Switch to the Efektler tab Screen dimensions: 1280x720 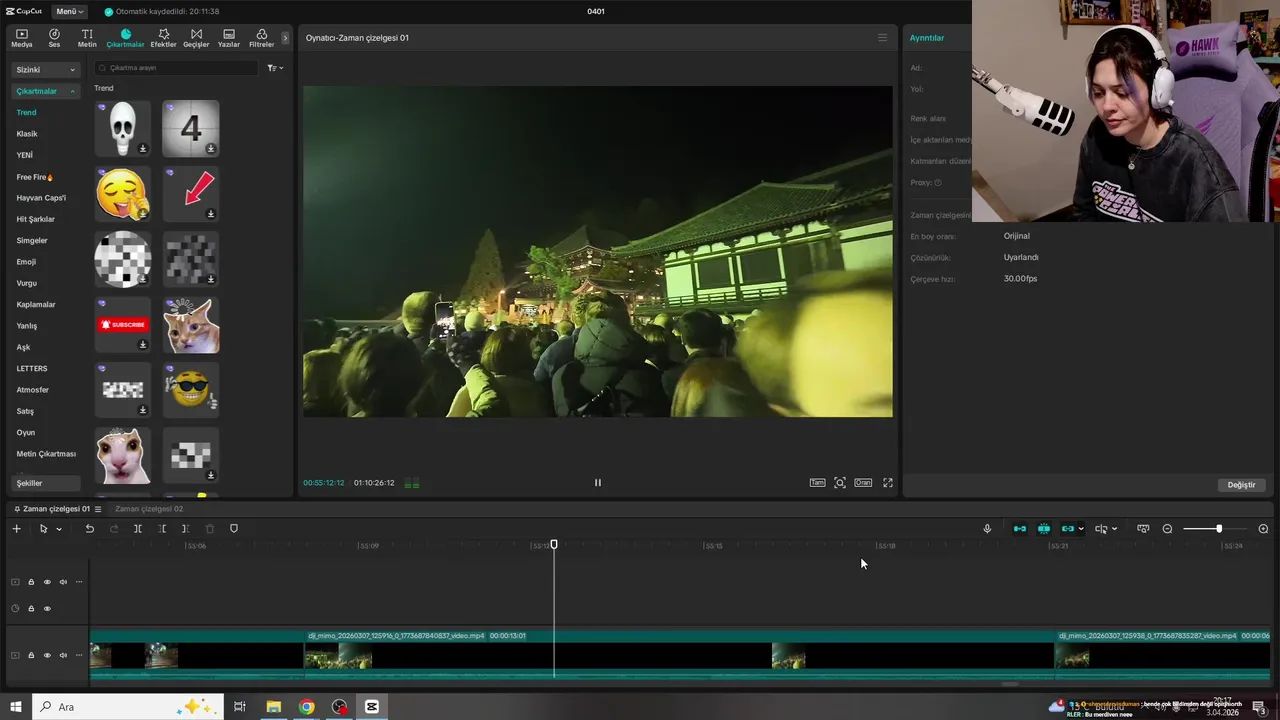pos(163,38)
